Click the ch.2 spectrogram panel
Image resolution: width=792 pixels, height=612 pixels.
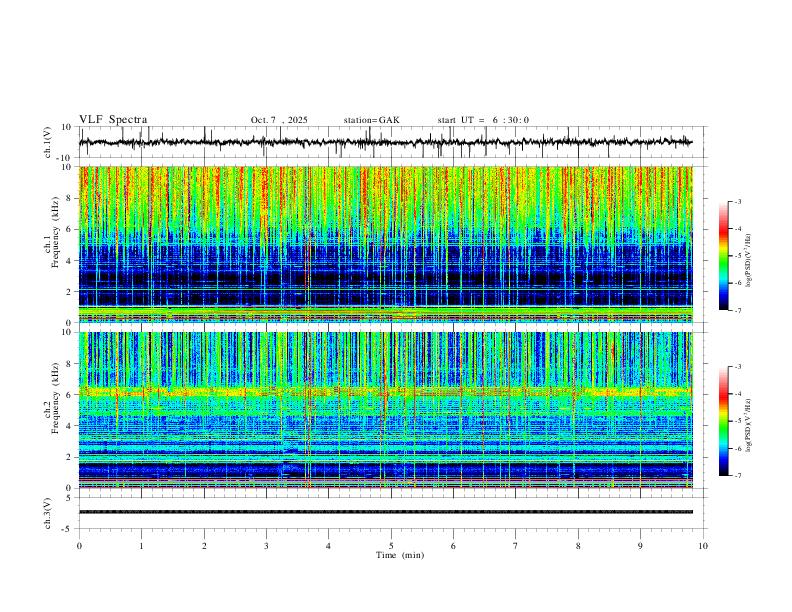pos(385,410)
